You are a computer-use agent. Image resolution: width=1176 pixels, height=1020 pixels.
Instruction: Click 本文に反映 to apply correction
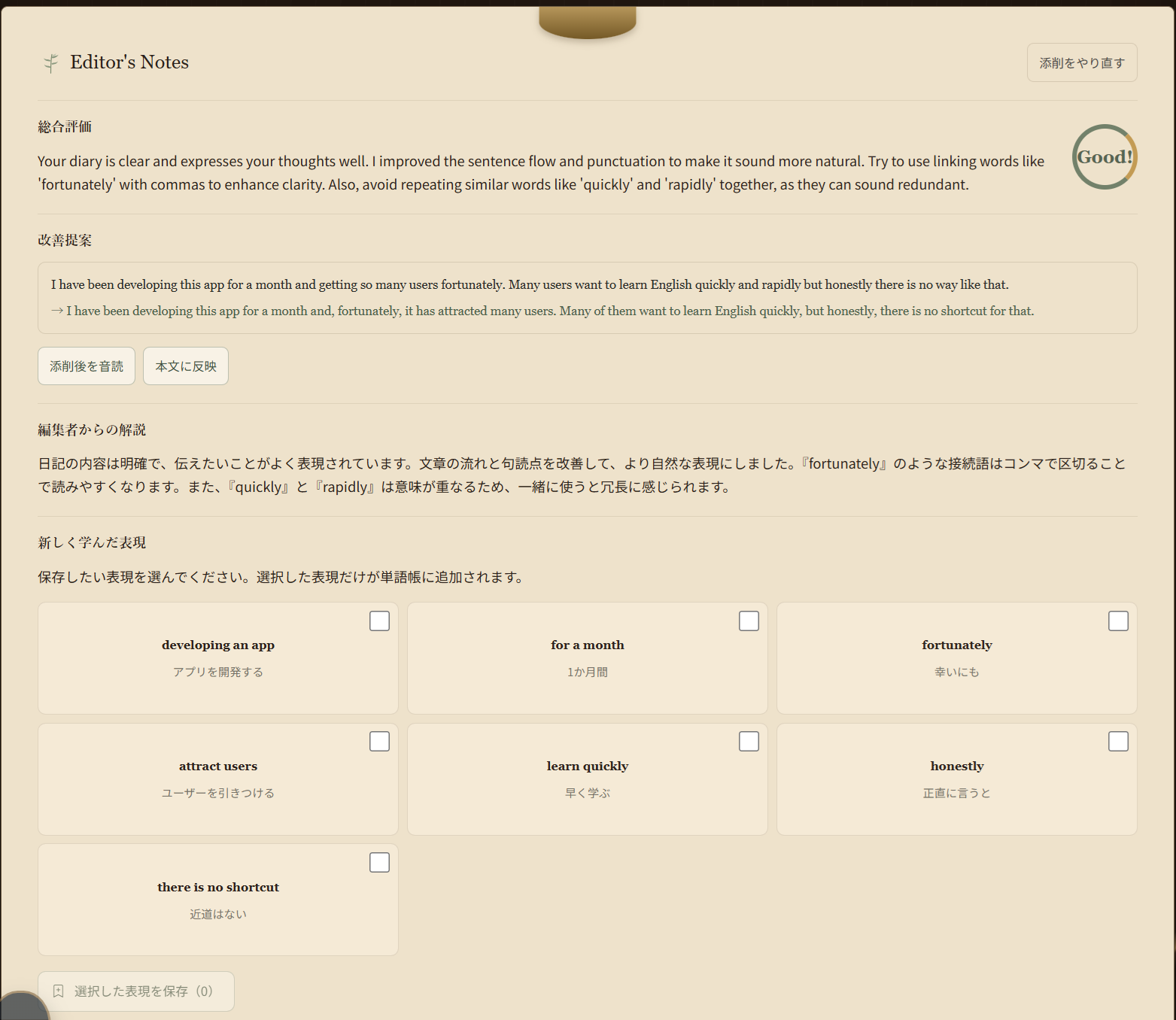(x=186, y=366)
